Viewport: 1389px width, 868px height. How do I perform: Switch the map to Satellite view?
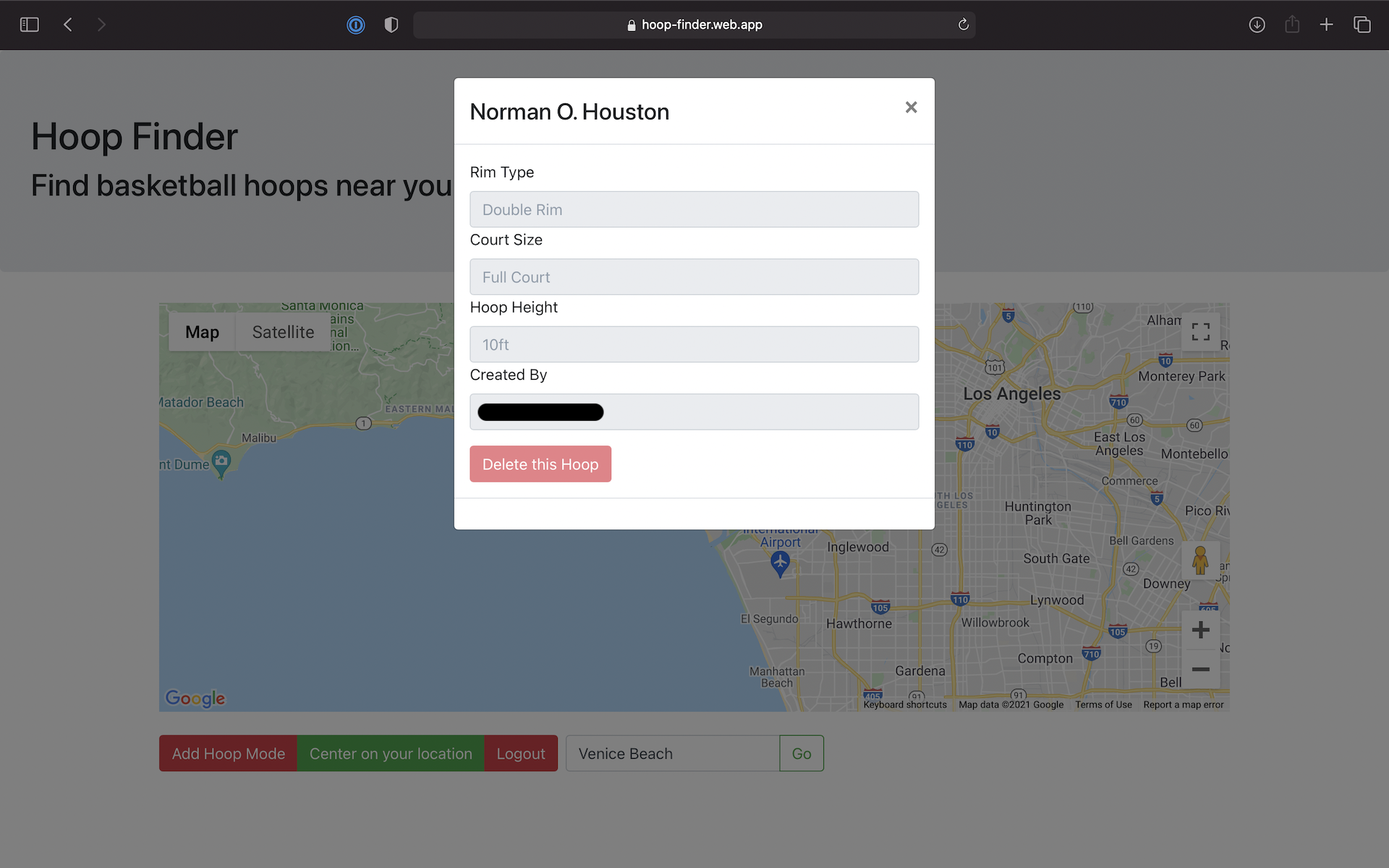(x=282, y=332)
